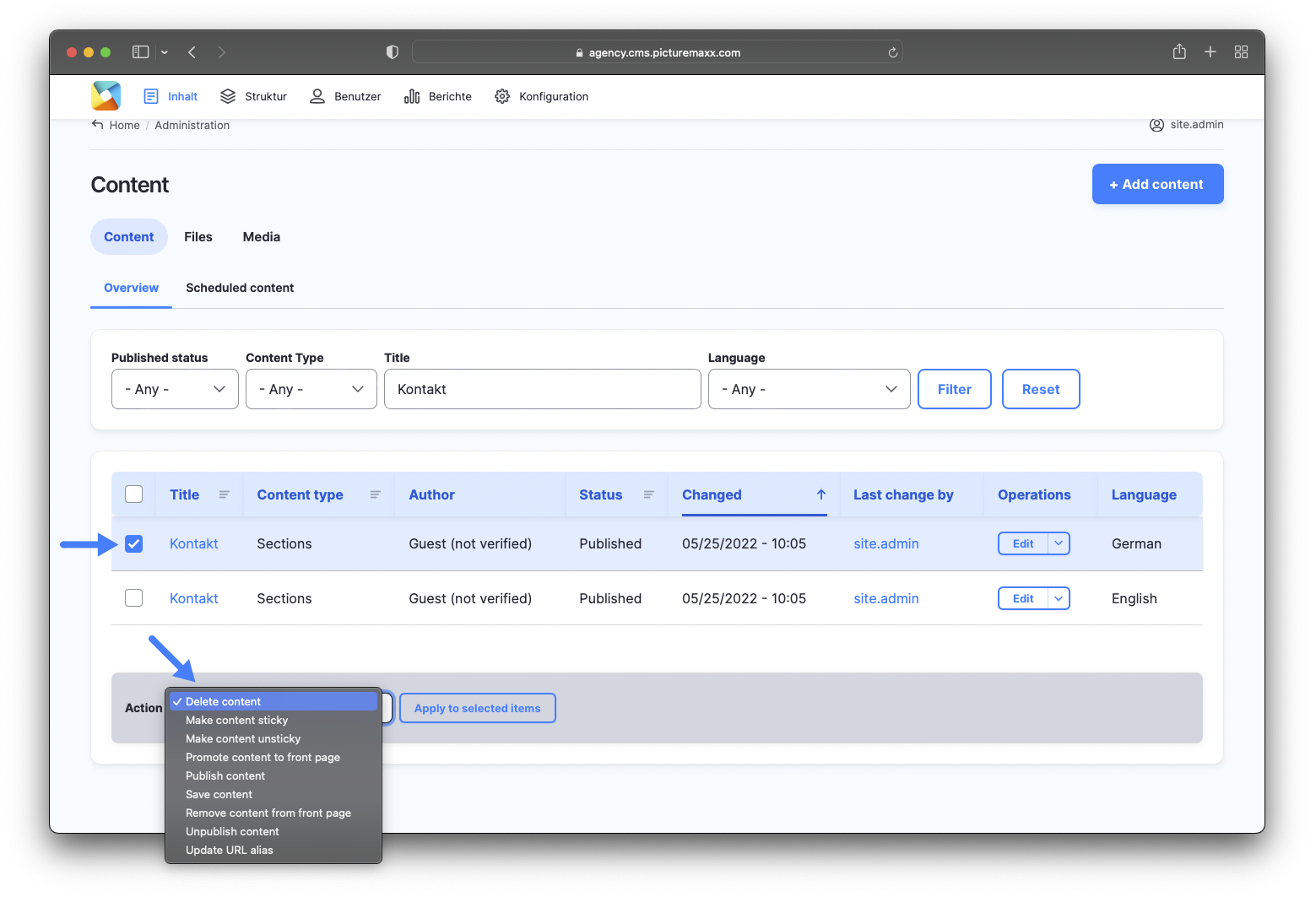The height and width of the screenshot is (913, 1316).
Task: Show the tab overview grid icon
Action: point(1241,52)
